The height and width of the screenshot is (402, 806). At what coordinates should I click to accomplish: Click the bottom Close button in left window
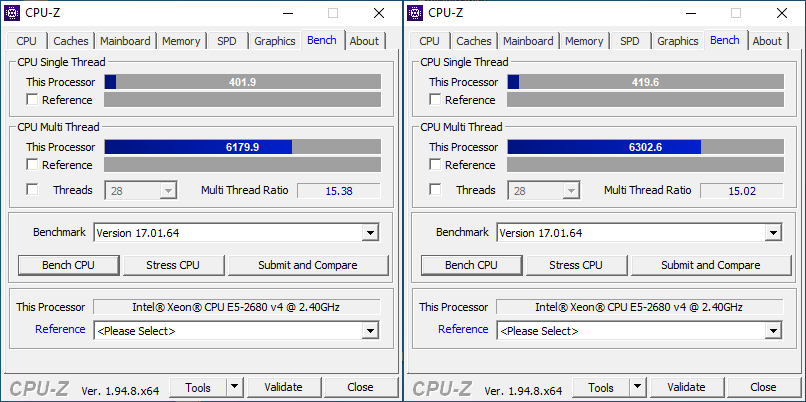click(x=360, y=387)
